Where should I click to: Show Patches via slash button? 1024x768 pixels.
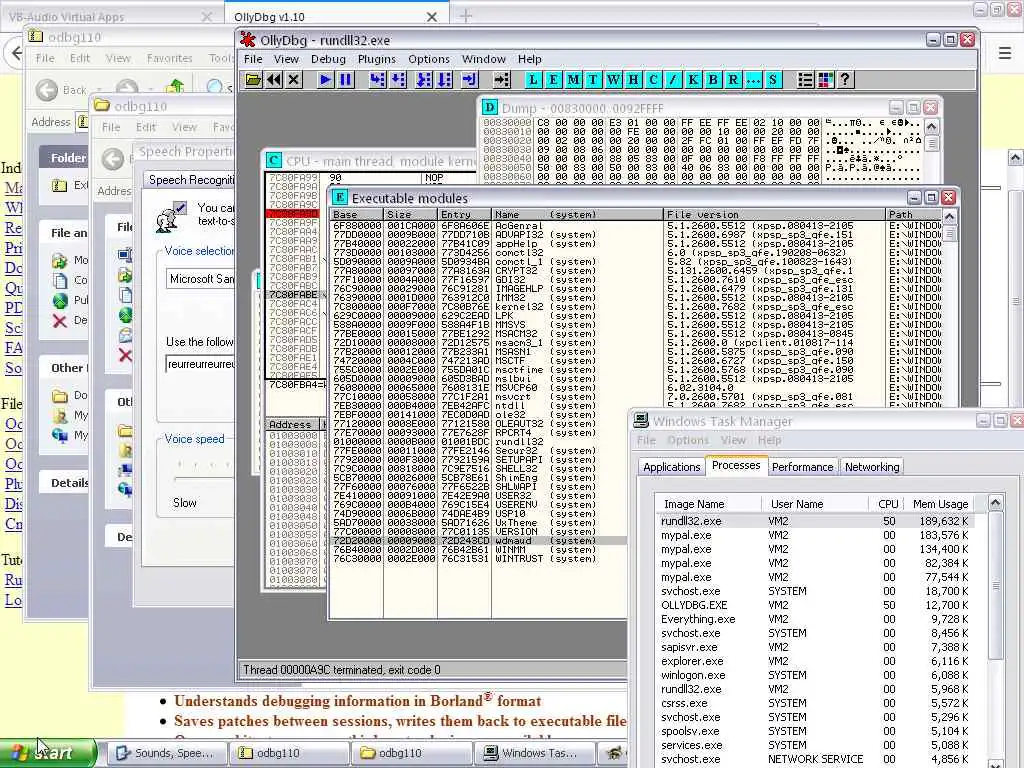673,80
